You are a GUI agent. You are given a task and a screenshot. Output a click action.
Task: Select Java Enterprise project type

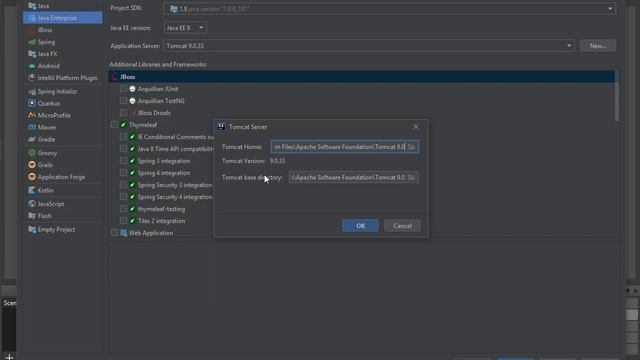coord(62,18)
